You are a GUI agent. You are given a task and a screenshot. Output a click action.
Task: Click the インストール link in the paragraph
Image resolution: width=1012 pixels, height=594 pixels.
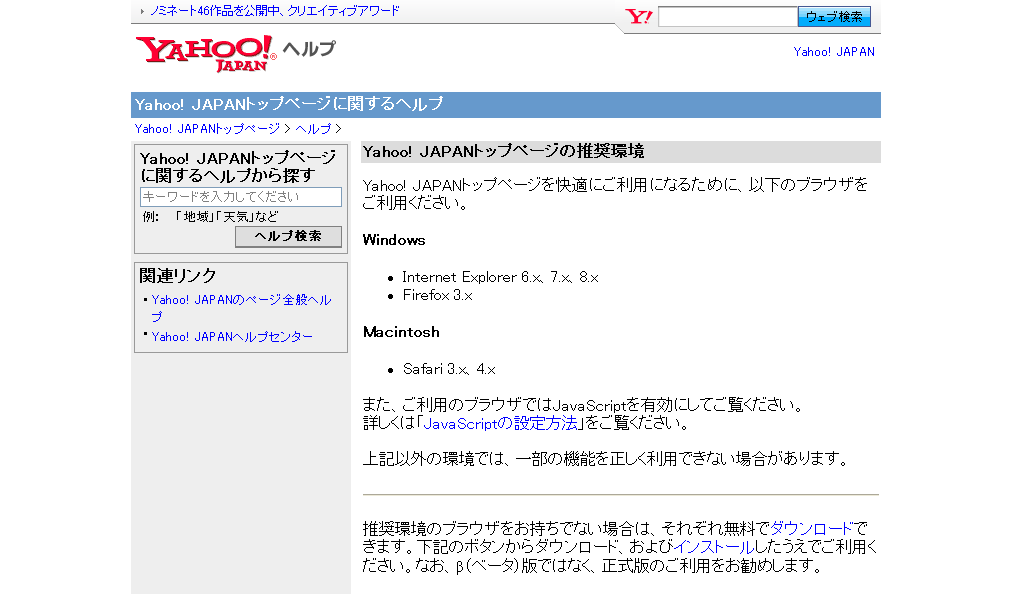(714, 547)
